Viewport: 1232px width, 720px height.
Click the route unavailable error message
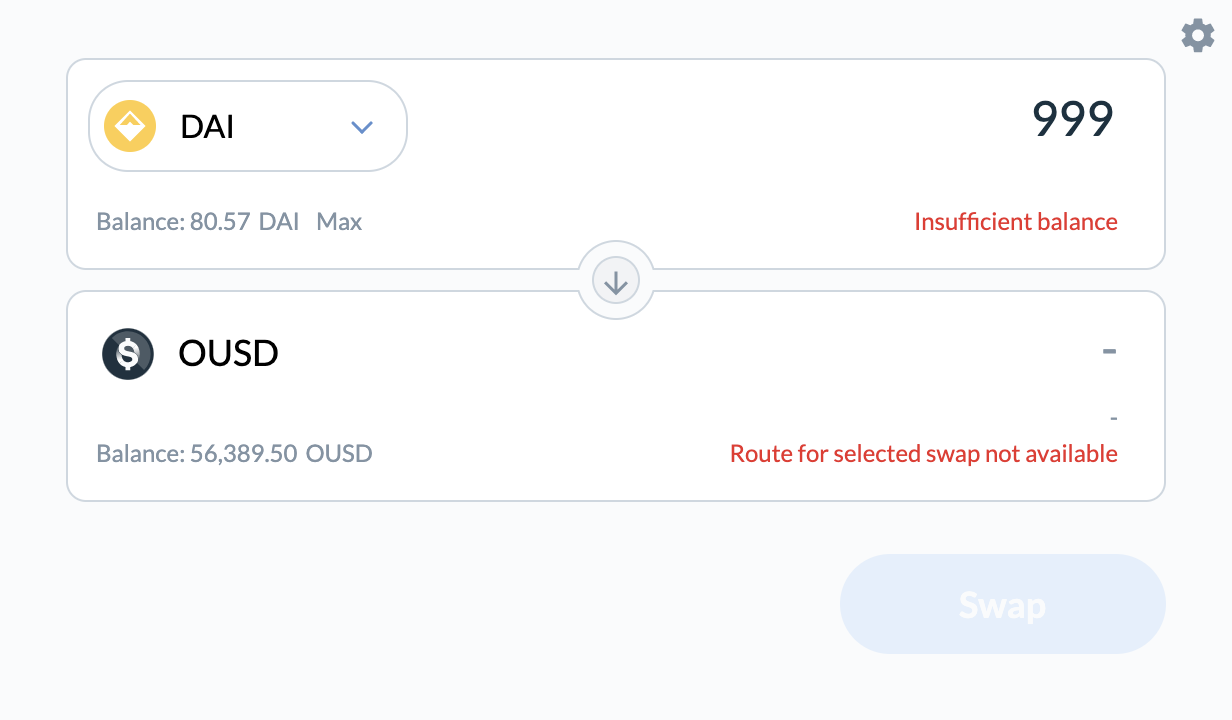point(922,453)
